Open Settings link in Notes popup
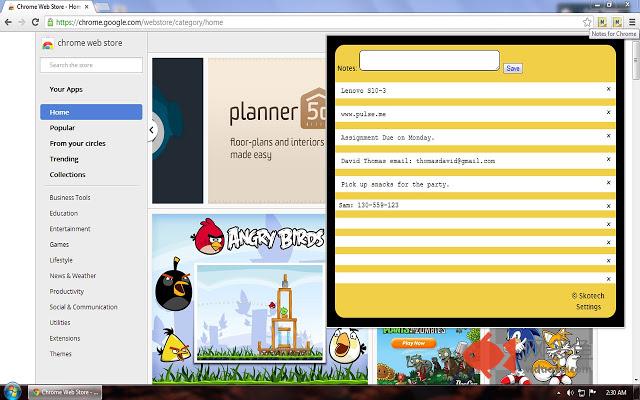 (x=588, y=307)
